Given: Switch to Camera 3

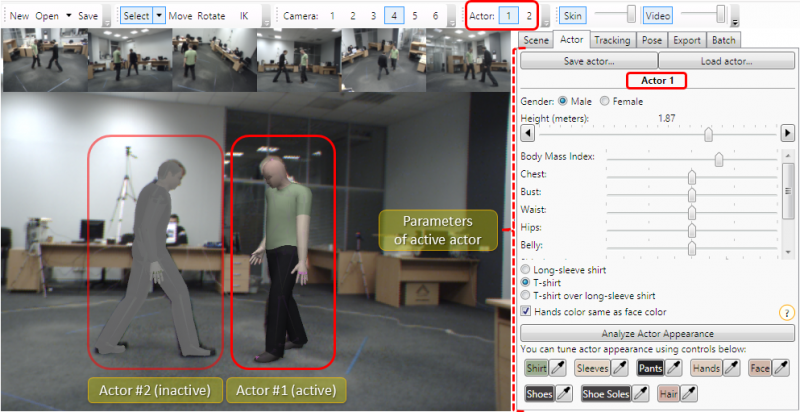Looking at the screenshot, I should (x=373, y=16).
